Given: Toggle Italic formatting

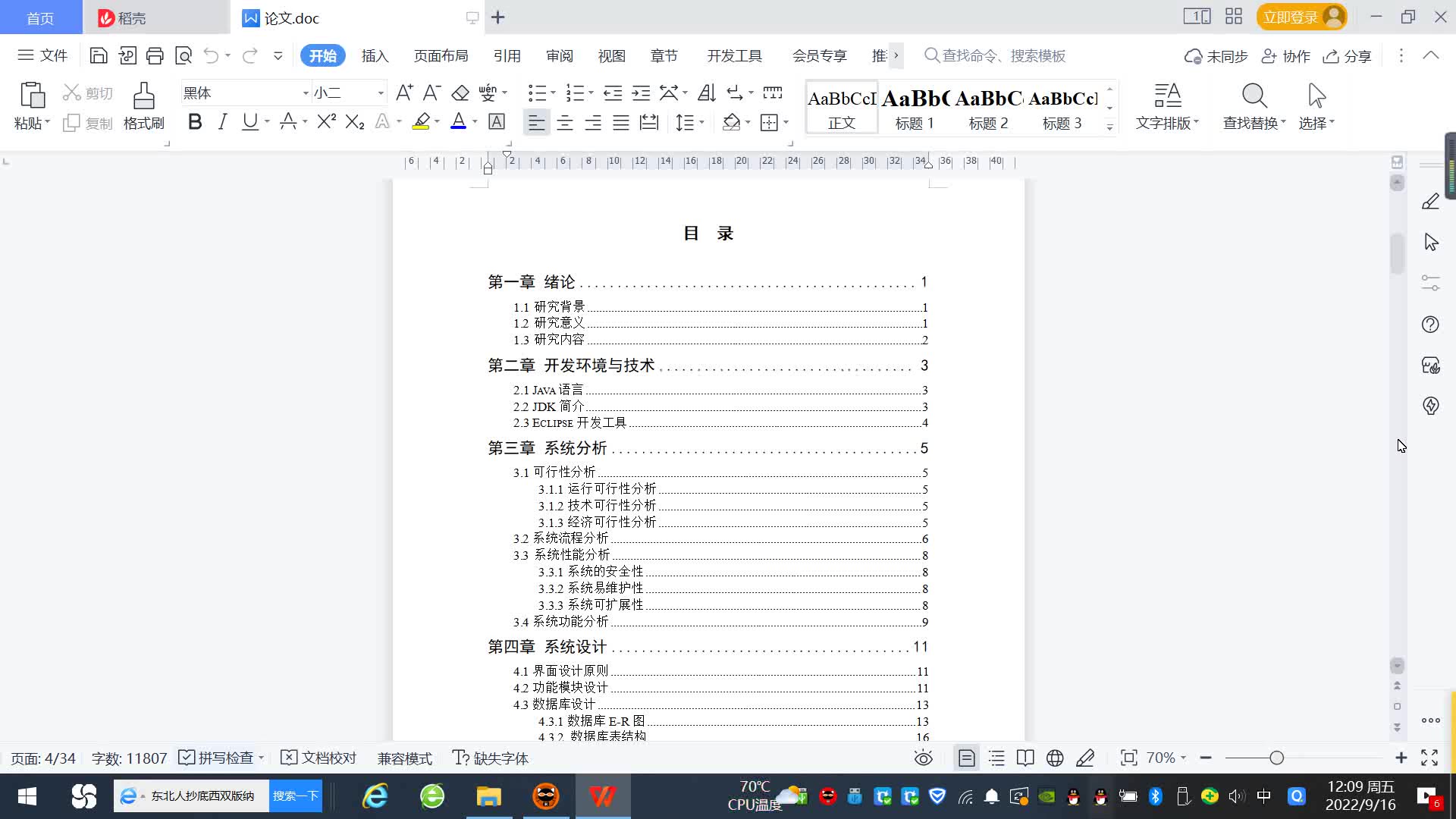Looking at the screenshot, I should (x=222, y=121).
